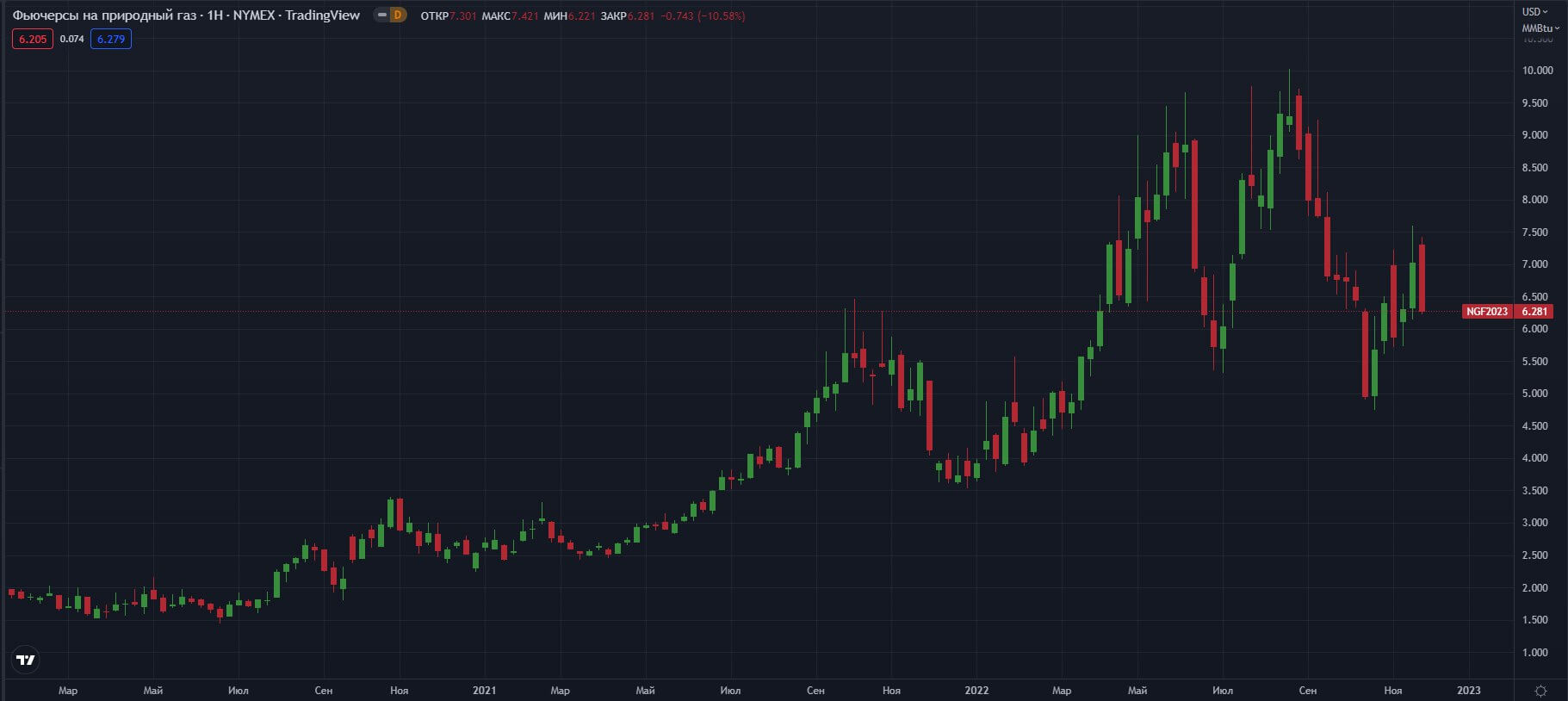Image resolution: width=1568 pixels, height=701 pixels.
Task: Click the 5.000 price axis label
Action: coord(1534,394)
